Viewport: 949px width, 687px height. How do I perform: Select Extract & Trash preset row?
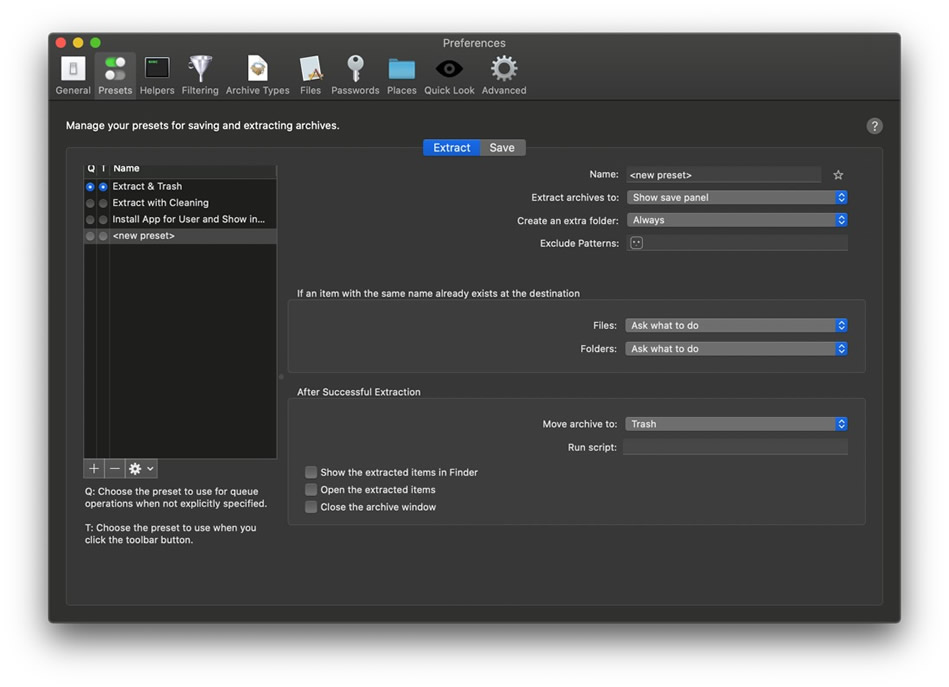[x=180, y=186]
